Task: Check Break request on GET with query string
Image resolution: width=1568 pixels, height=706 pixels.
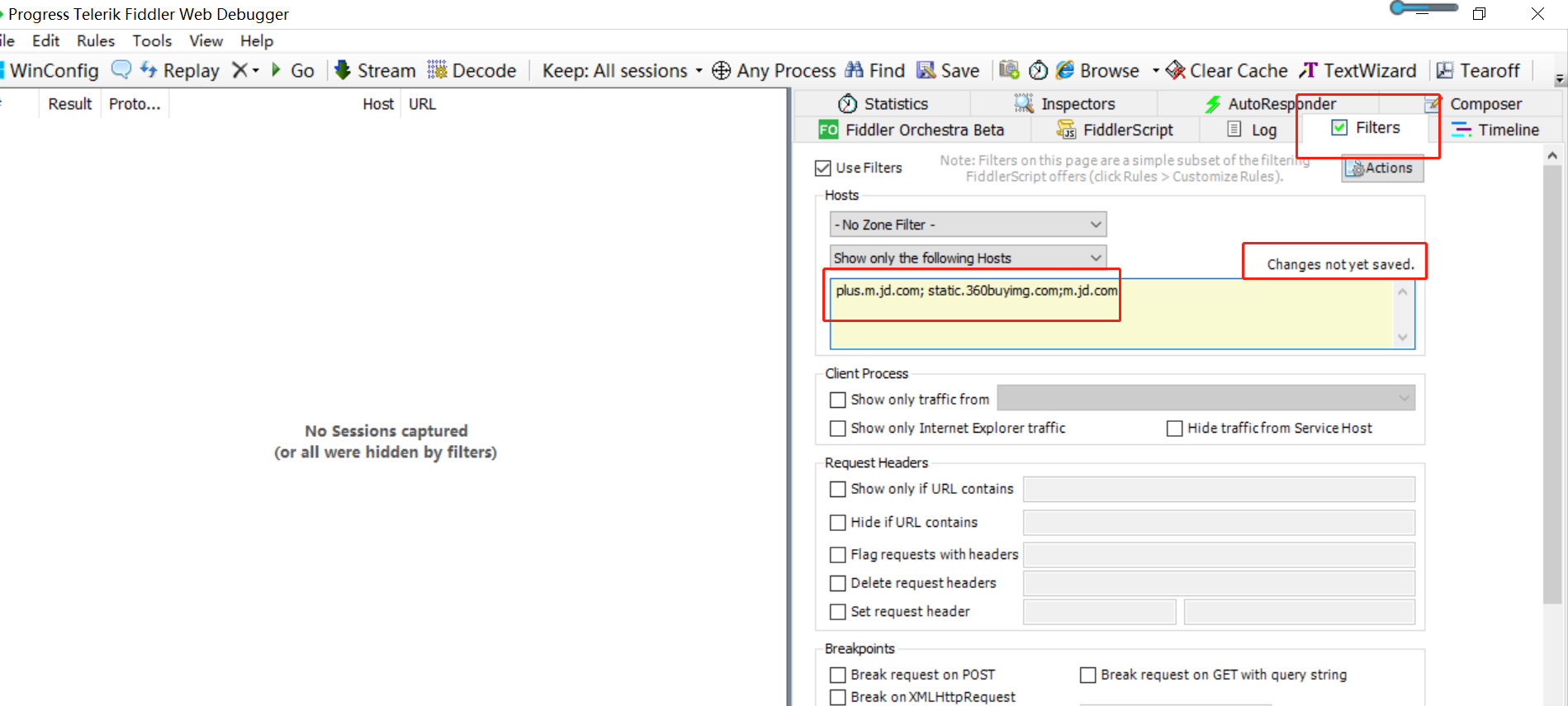Action: coord(1087,675)
